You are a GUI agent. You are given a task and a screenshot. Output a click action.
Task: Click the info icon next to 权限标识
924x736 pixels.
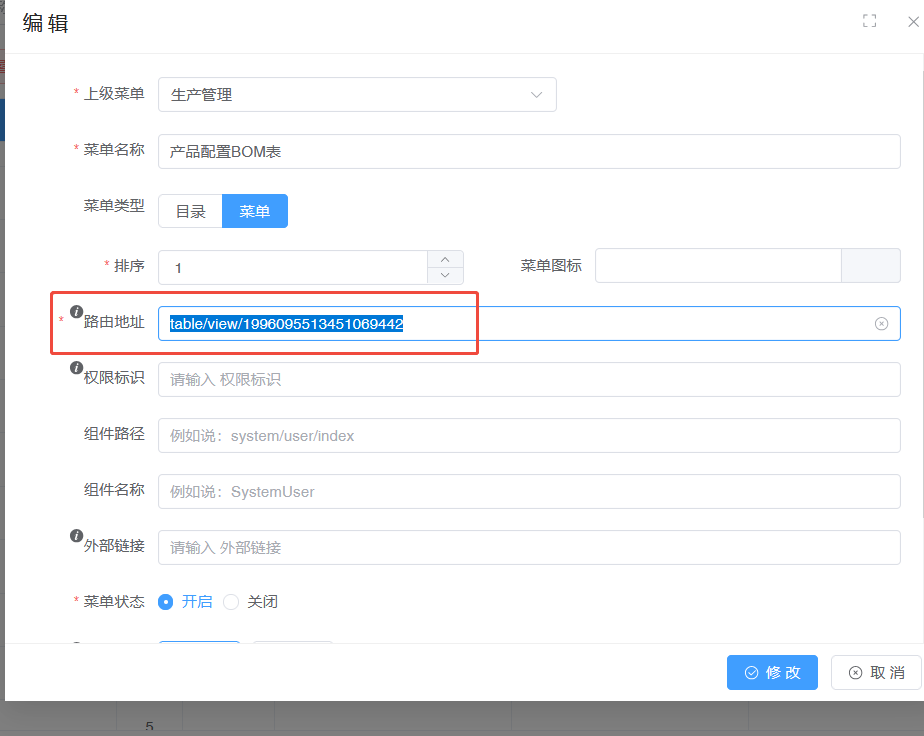pos(76,368)
